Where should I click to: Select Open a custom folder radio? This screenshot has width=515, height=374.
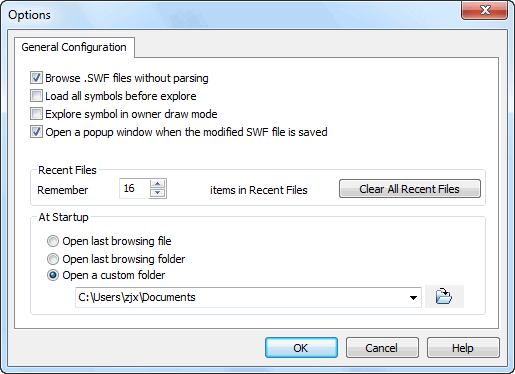pos(53,275)
